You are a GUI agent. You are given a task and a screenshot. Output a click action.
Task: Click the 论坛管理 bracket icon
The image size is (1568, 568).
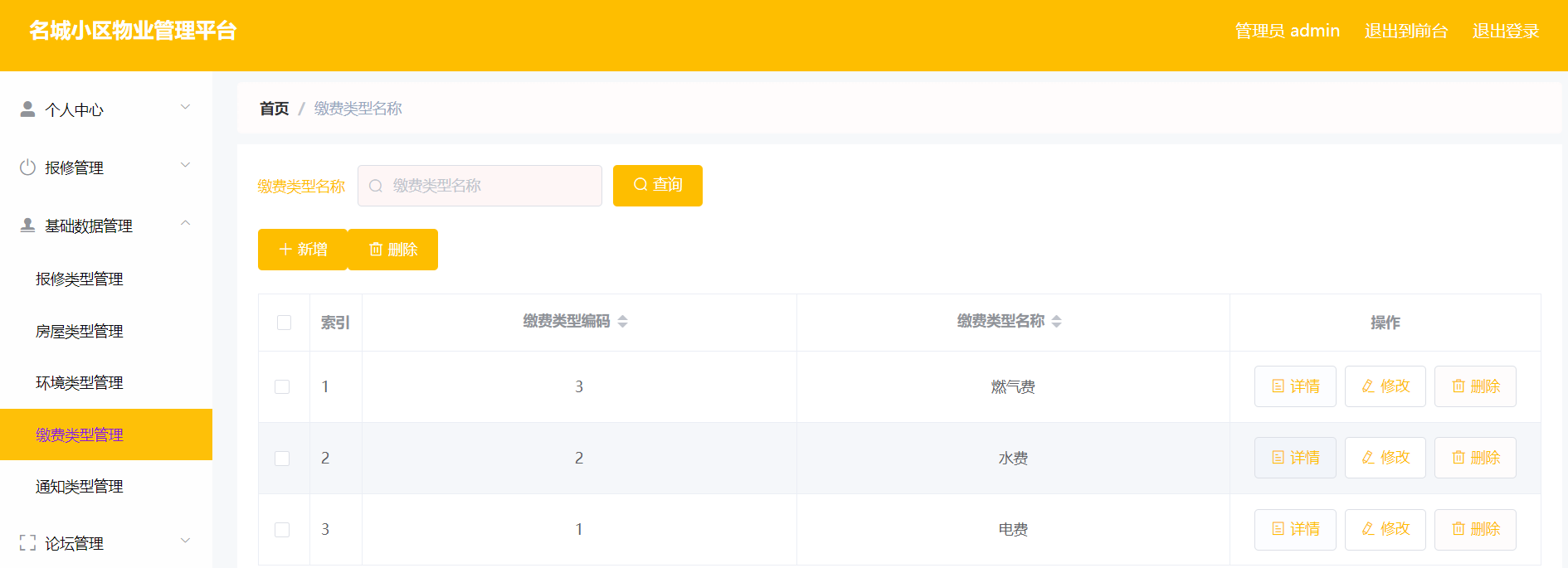point(27,543)
